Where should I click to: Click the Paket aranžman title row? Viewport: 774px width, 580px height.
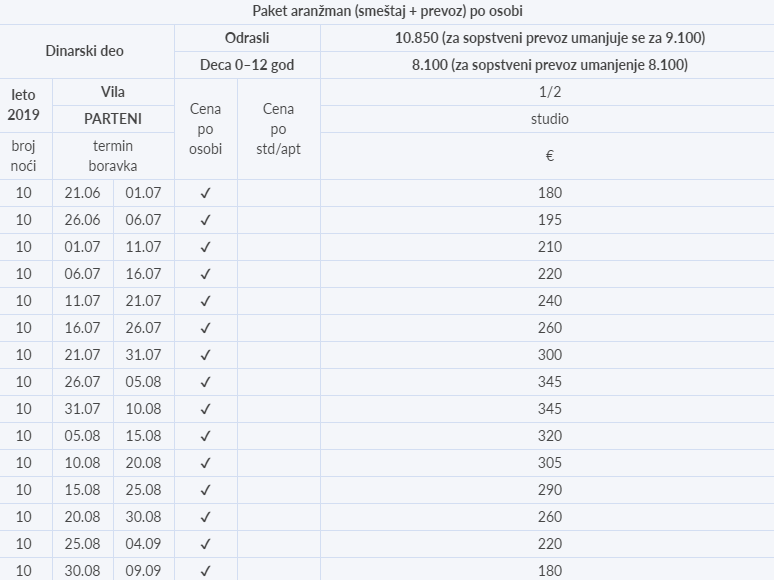coord(387,11)
